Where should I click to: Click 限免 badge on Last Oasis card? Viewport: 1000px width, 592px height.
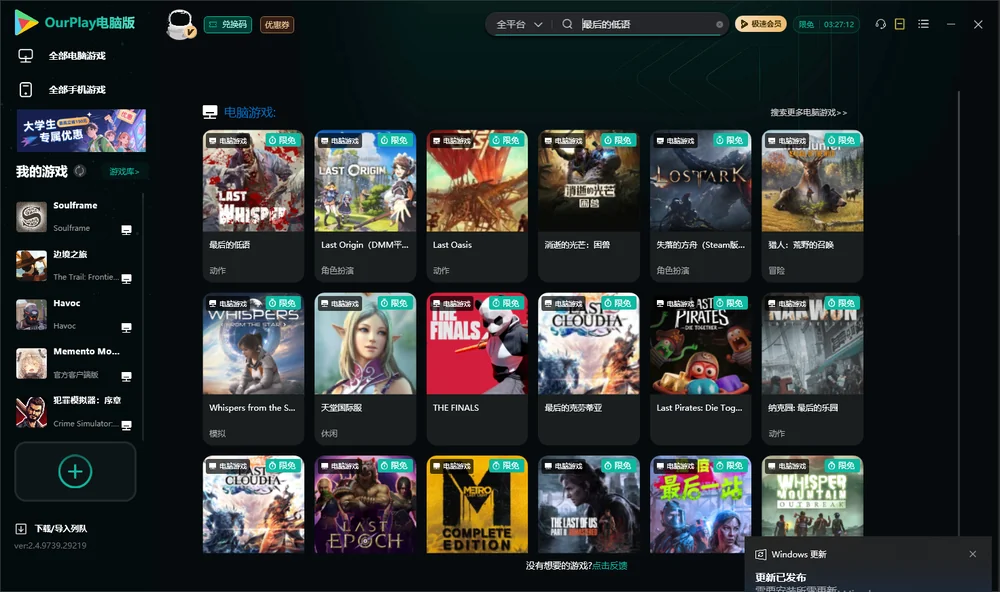[x=505, y=140]
